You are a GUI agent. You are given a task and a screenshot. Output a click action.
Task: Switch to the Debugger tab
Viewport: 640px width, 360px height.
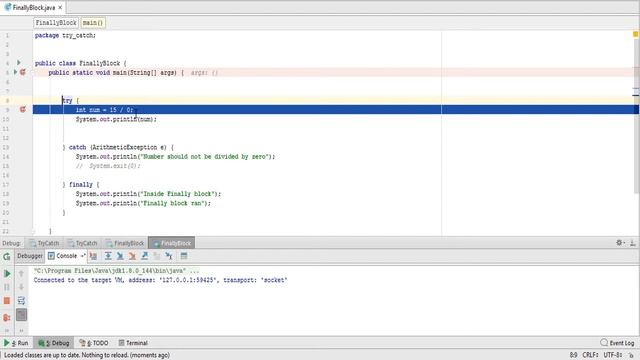pos(30,256)
